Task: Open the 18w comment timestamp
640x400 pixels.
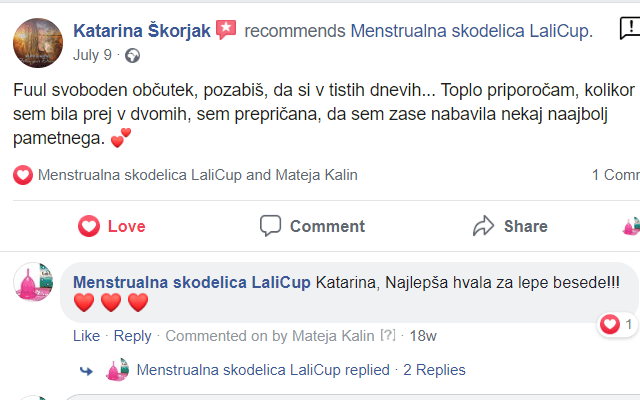Action: pos(423,336)
